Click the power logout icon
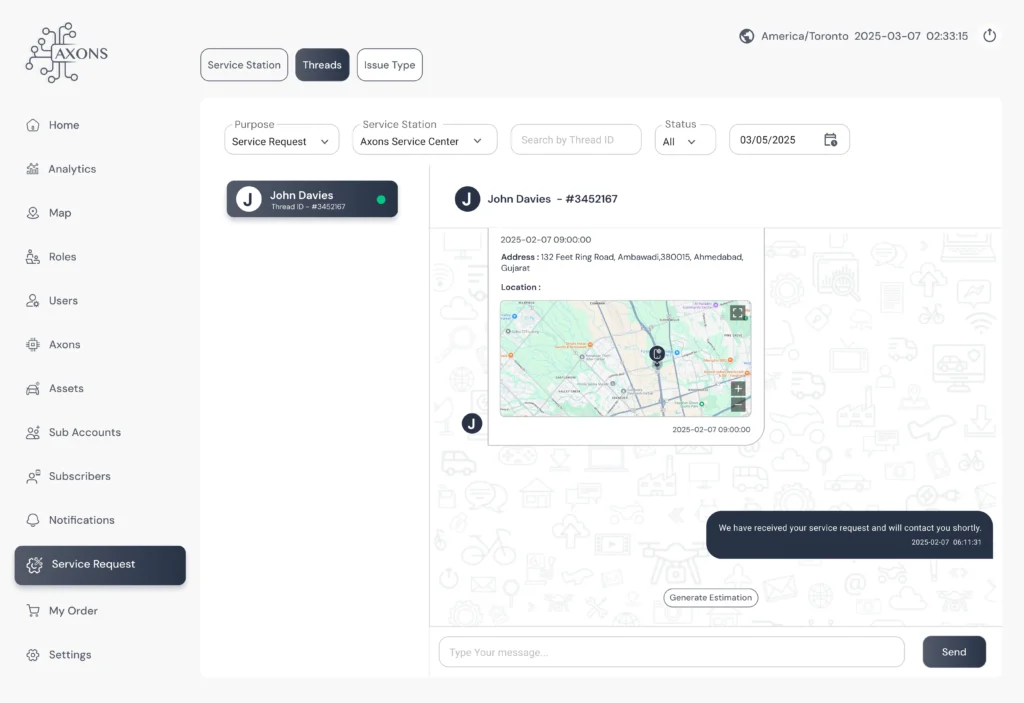1024x703 pixels. point(989,36)
